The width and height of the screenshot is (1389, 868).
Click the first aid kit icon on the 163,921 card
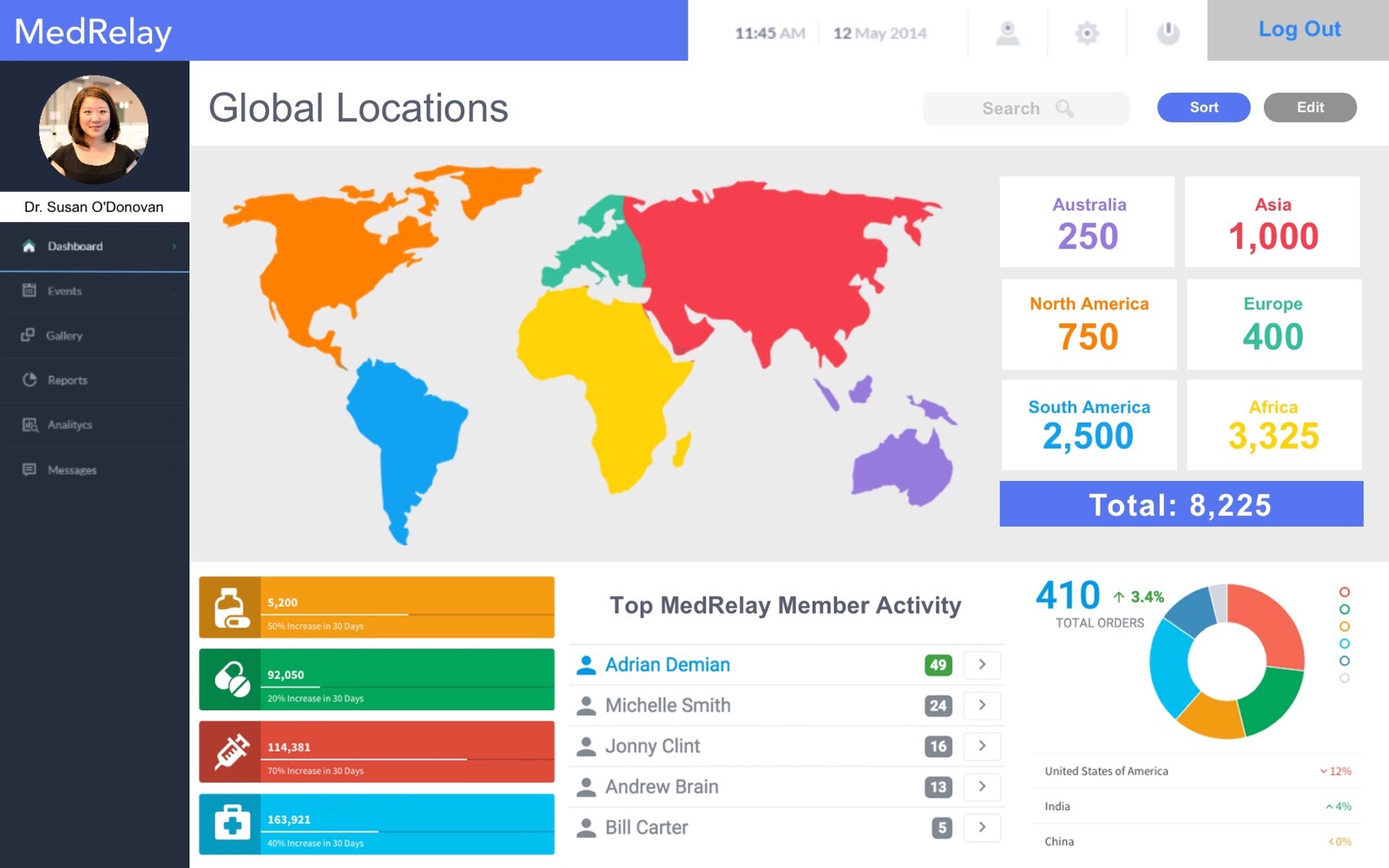point(232,824)
